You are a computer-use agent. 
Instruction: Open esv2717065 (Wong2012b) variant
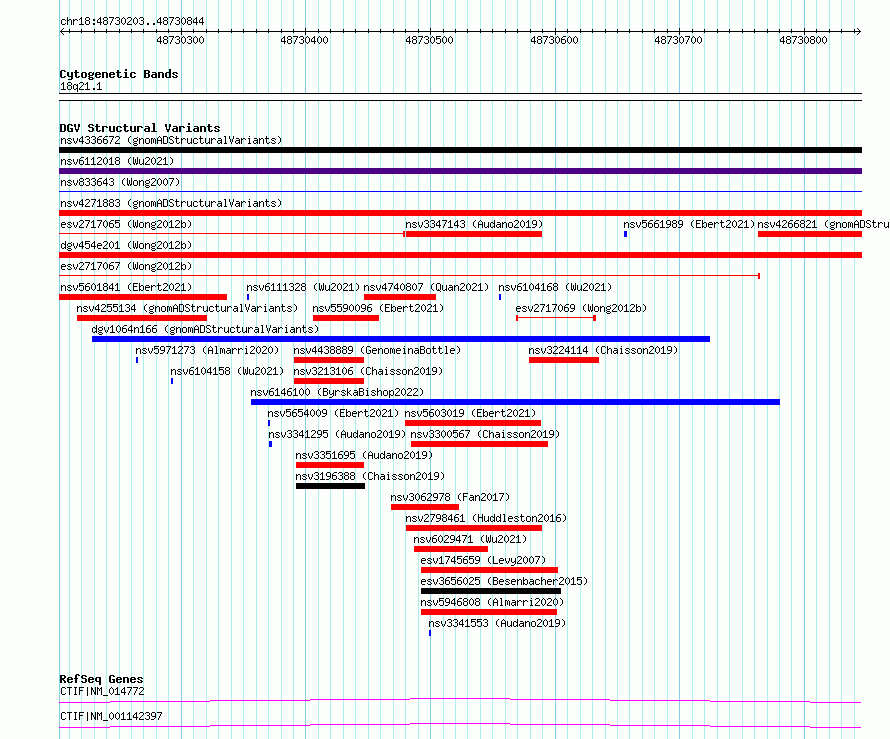point(126,224)
